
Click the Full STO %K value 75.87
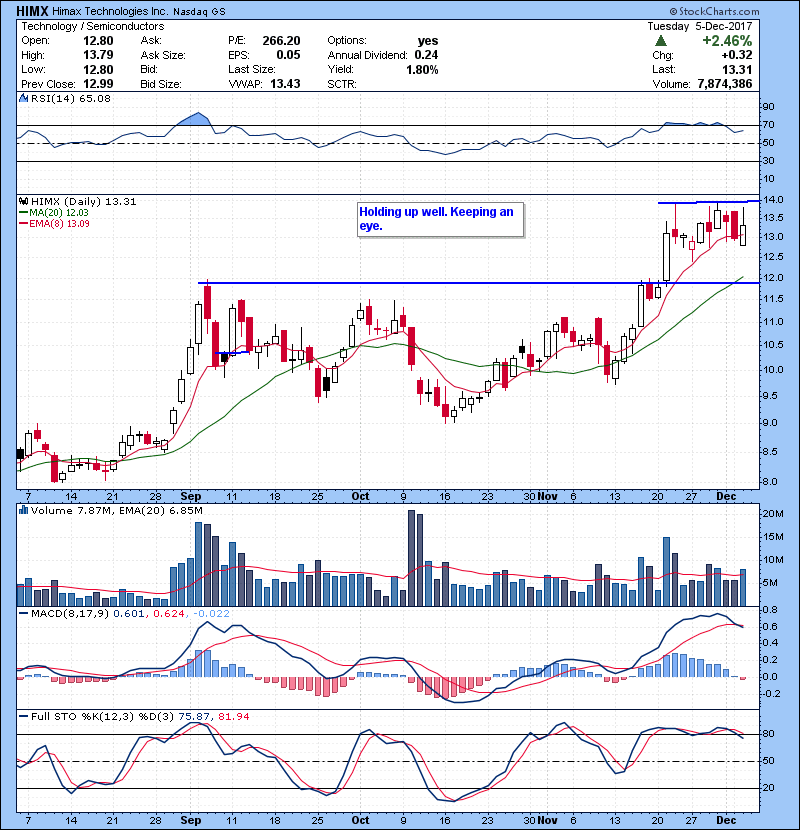(194, 716)
